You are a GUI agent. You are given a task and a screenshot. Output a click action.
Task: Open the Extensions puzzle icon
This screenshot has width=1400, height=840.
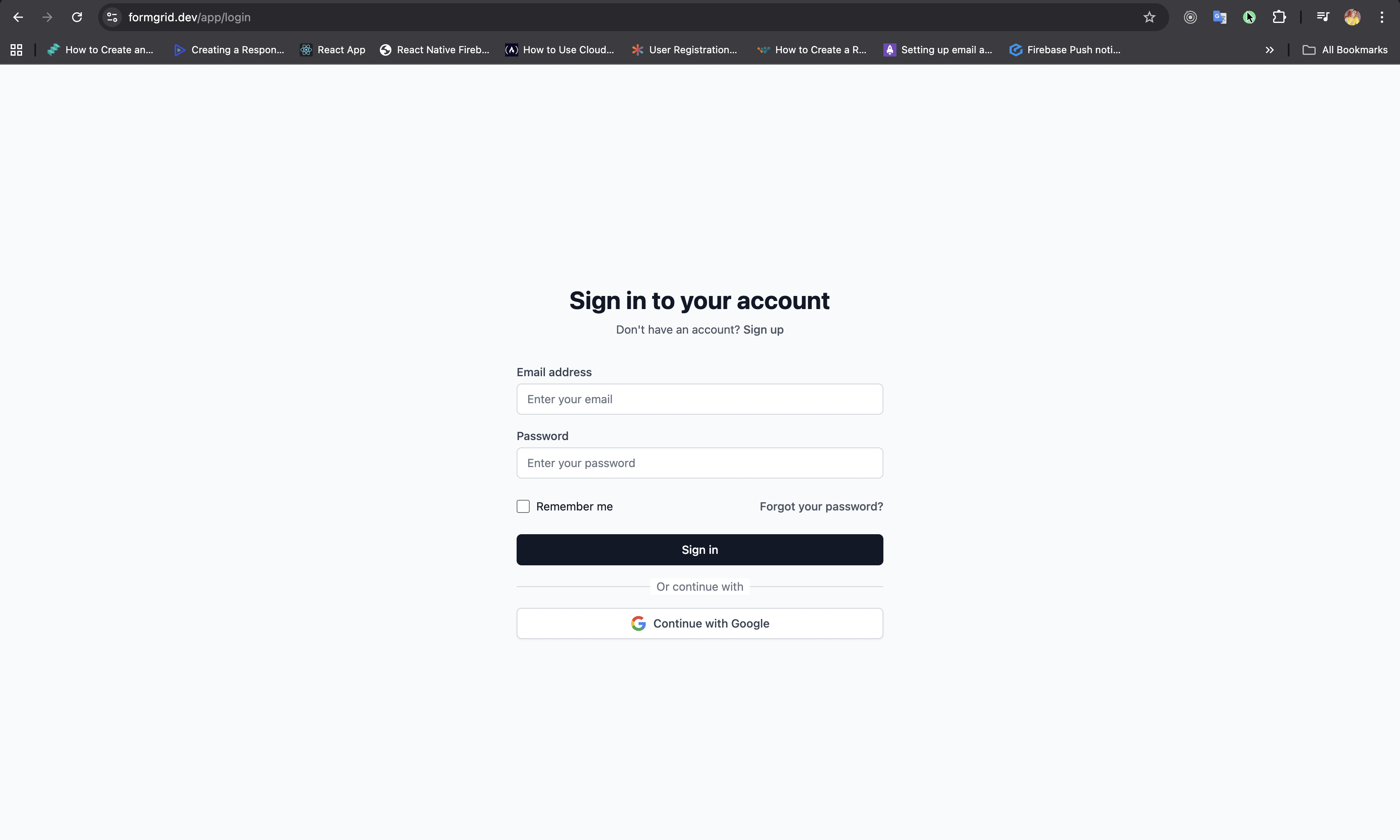coord(1279,18)
